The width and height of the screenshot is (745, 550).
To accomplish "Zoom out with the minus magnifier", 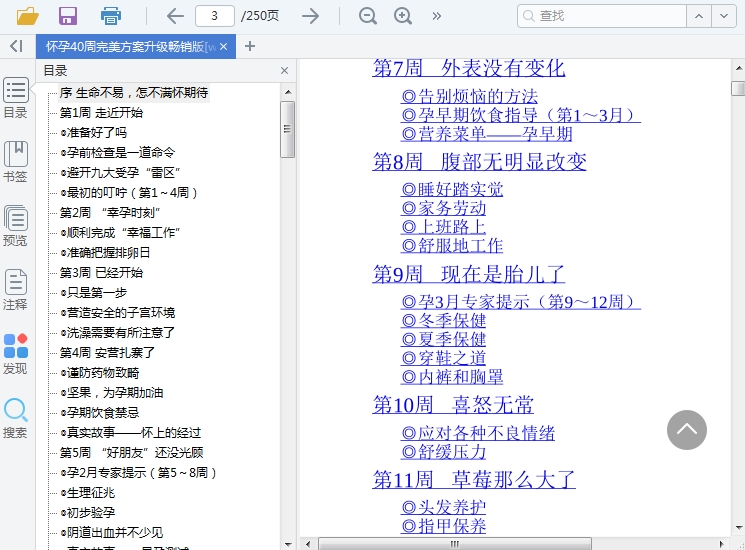I will click(x=367, y=16).
